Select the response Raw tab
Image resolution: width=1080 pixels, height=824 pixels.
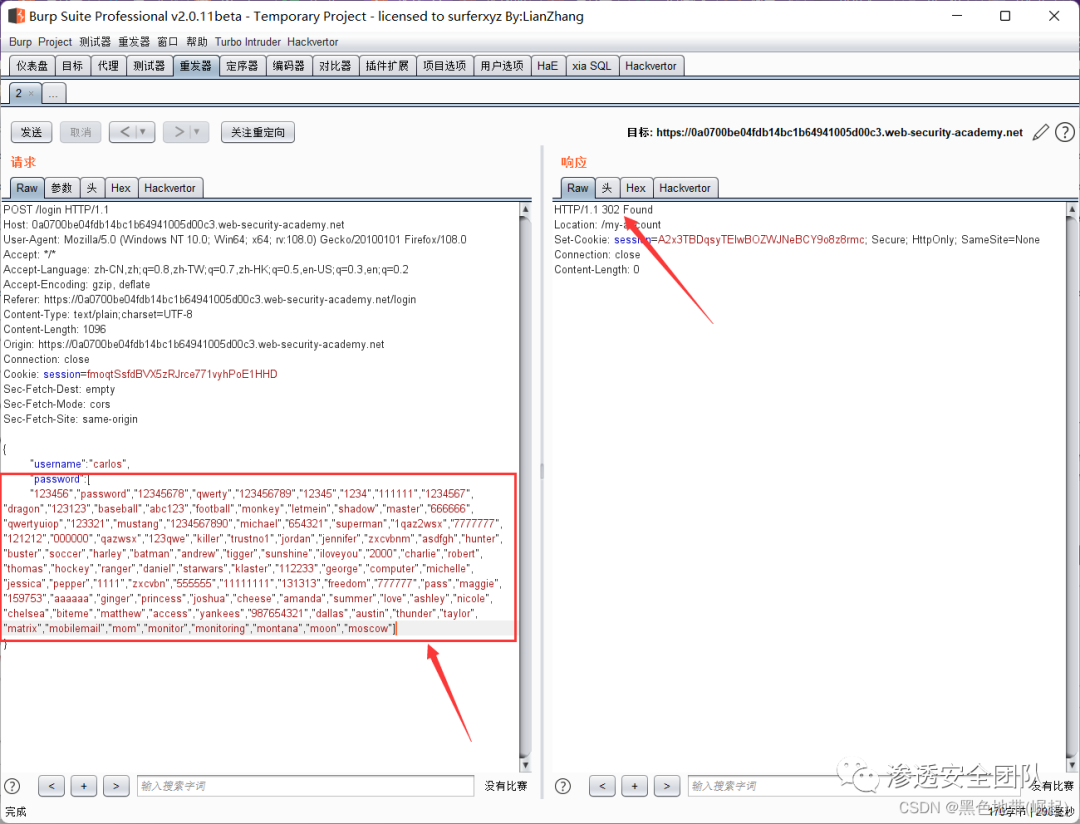point(578,188)
